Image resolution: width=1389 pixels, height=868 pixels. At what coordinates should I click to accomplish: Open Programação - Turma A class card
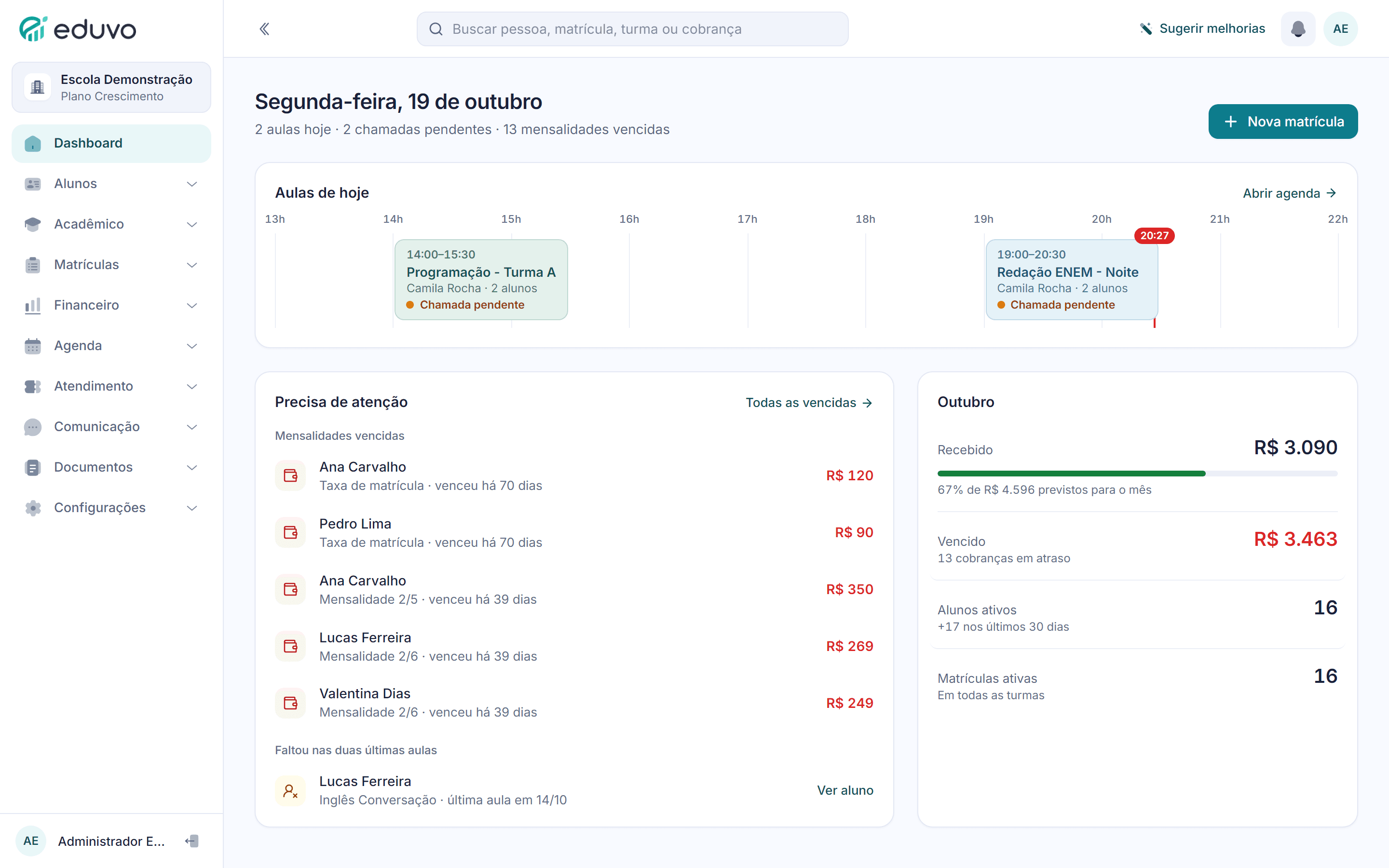(481, 280)
